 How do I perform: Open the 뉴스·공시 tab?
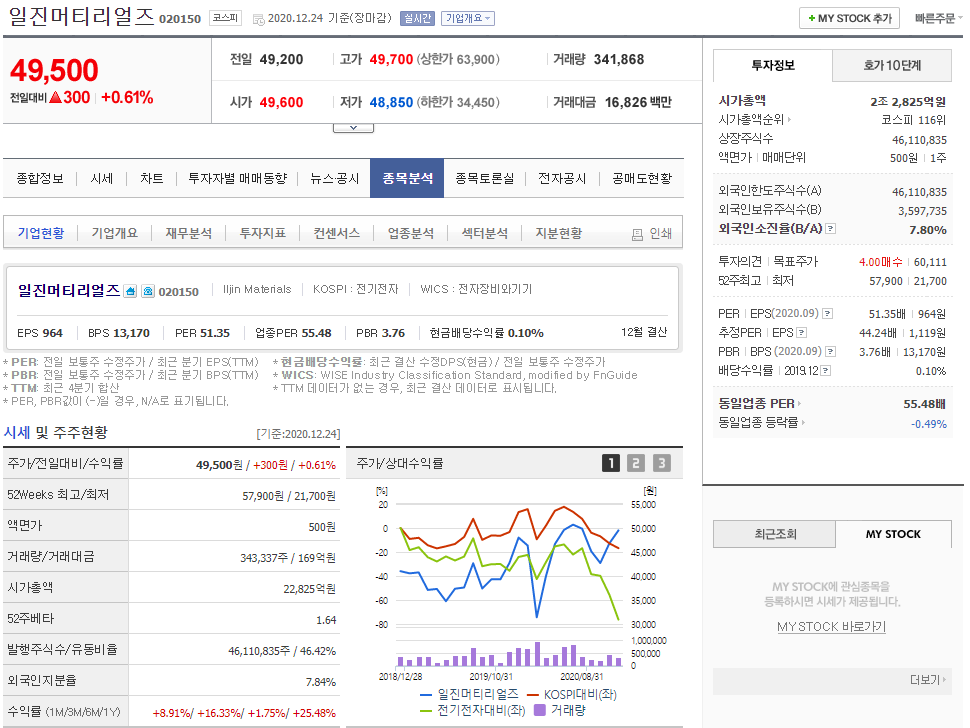pyautogui.click(x=335, y=179)
